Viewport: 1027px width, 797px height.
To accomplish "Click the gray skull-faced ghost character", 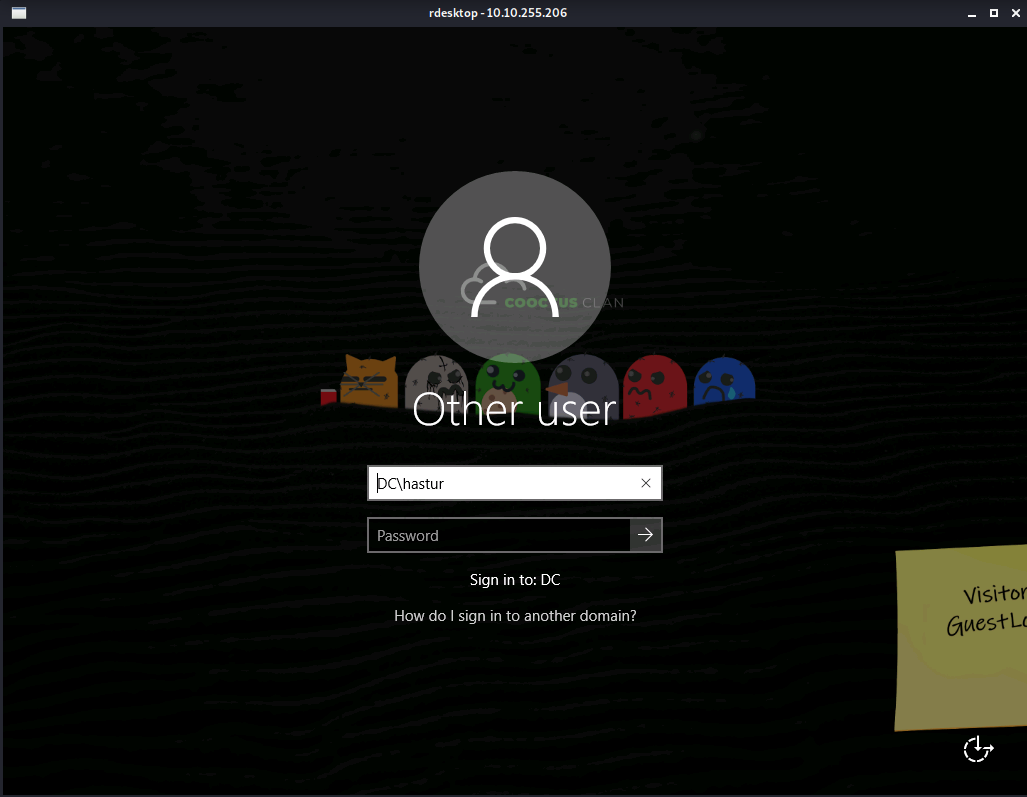I will 437,378.
